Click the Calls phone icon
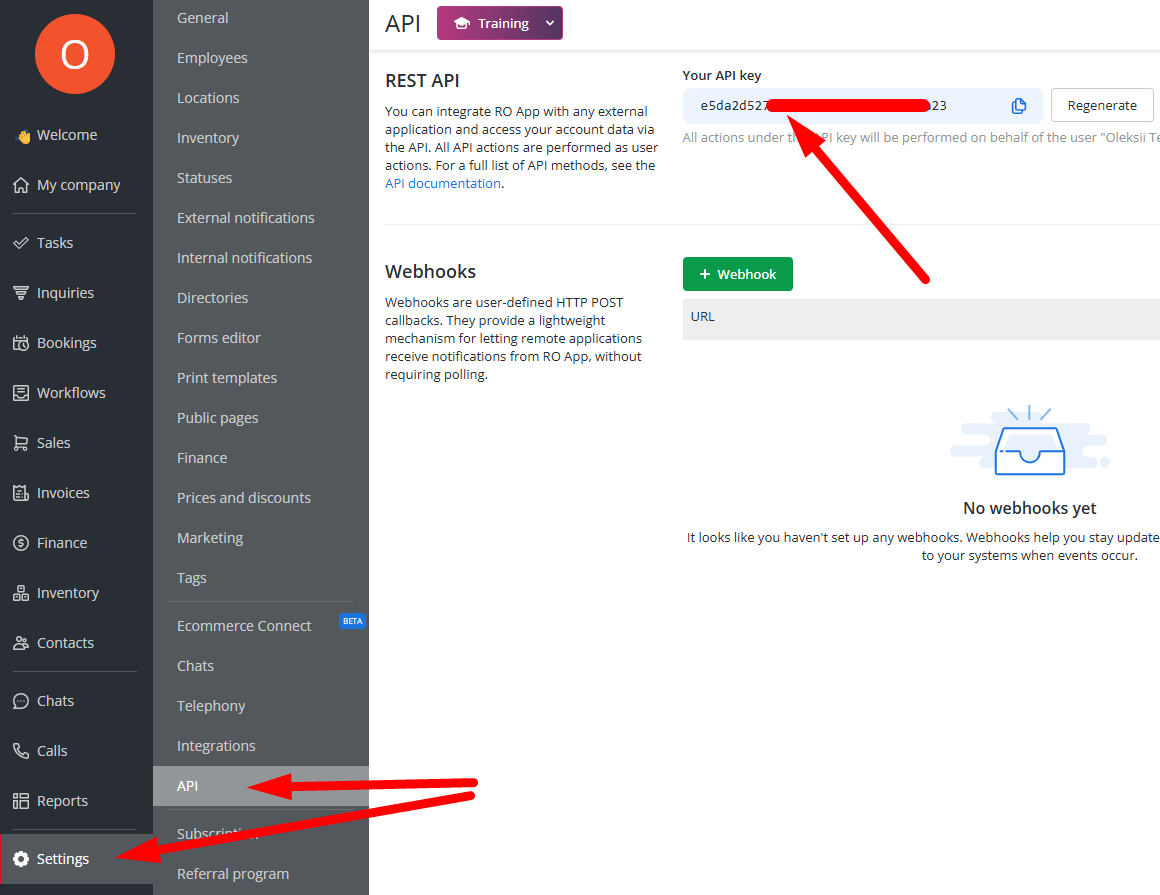Viewport: 1160px width, 895px height. pyautogui.click(x=20, y=751)
